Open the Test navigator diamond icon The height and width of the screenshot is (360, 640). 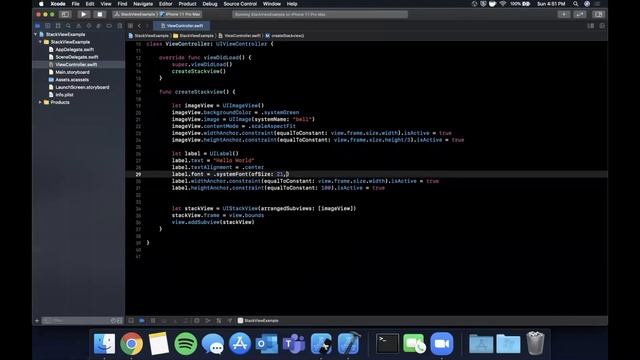coord(89,26)
